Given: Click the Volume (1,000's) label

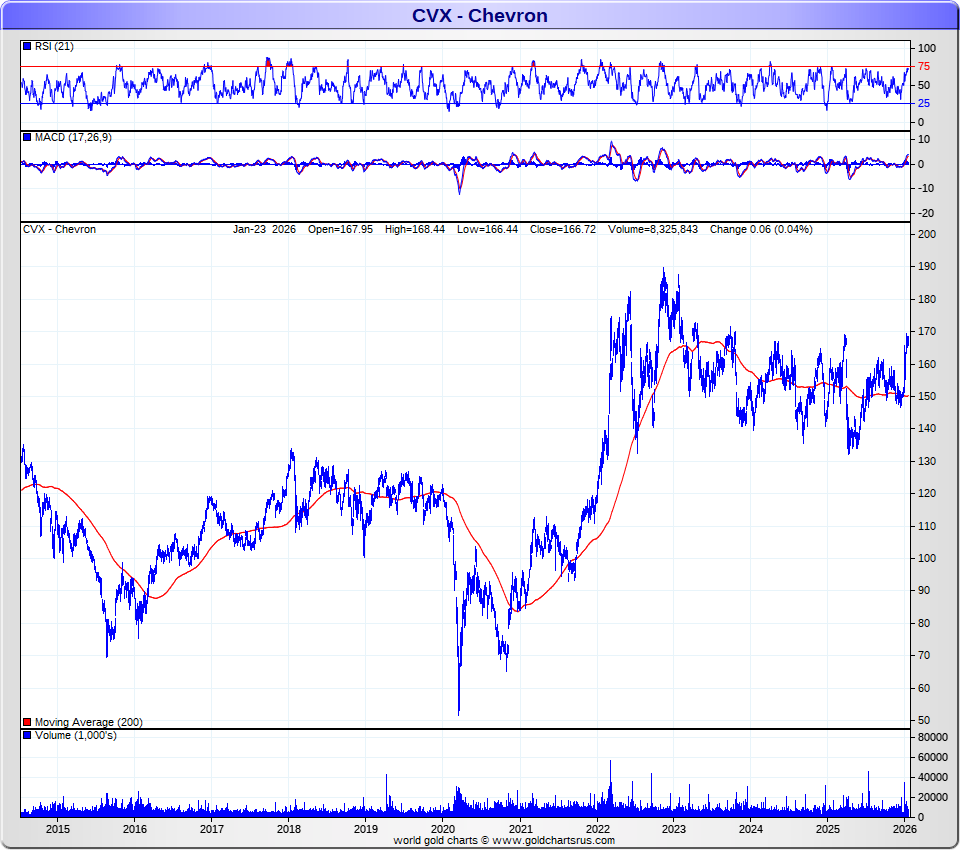Looking at the screenshot, I should (x=75, y=735).
